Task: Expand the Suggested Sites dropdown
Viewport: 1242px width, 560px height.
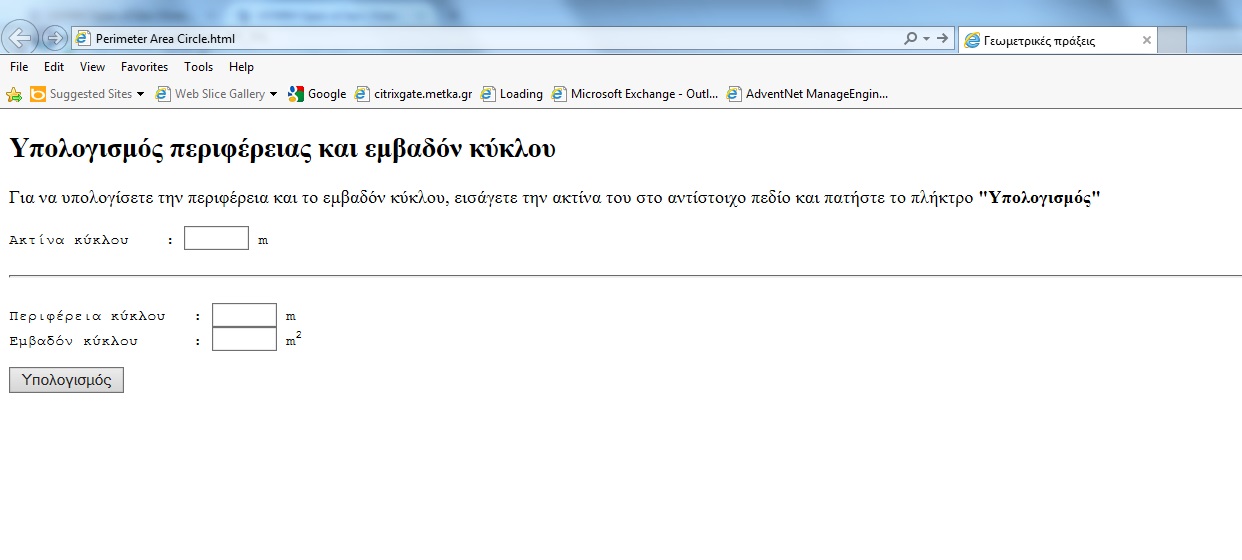Action: click(x=140, y=94)
